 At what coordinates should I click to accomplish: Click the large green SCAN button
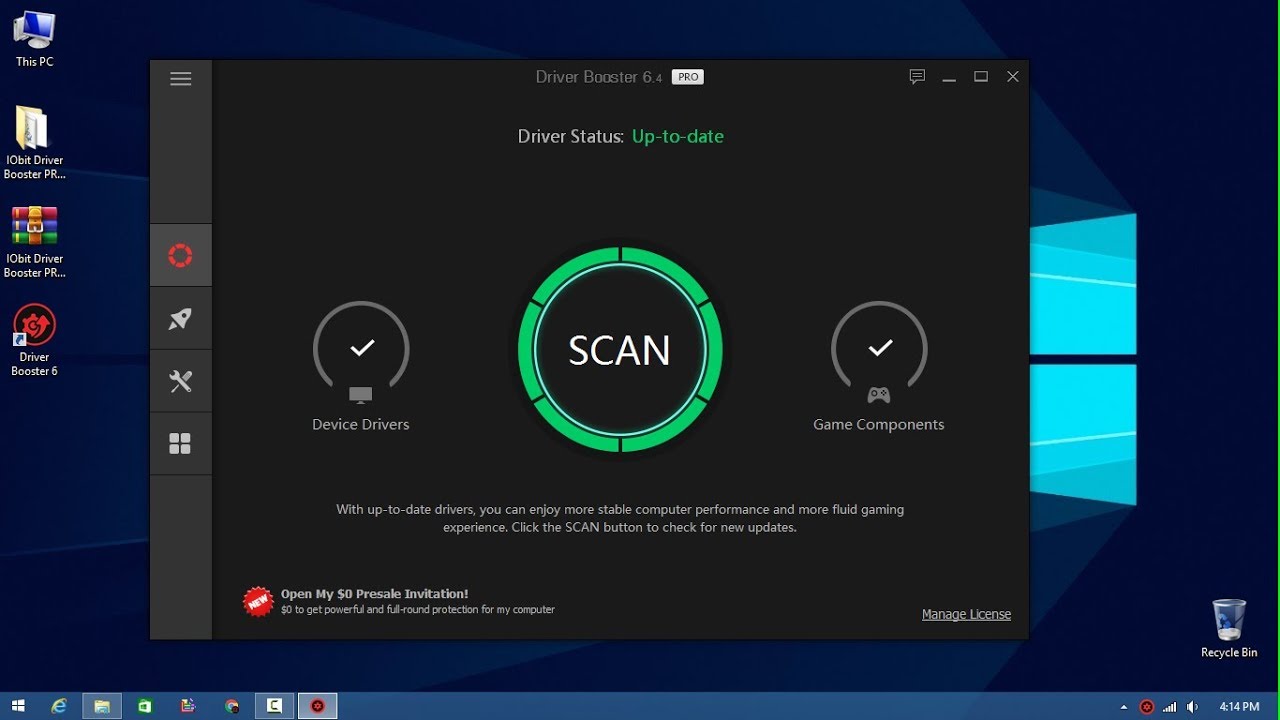620,350
